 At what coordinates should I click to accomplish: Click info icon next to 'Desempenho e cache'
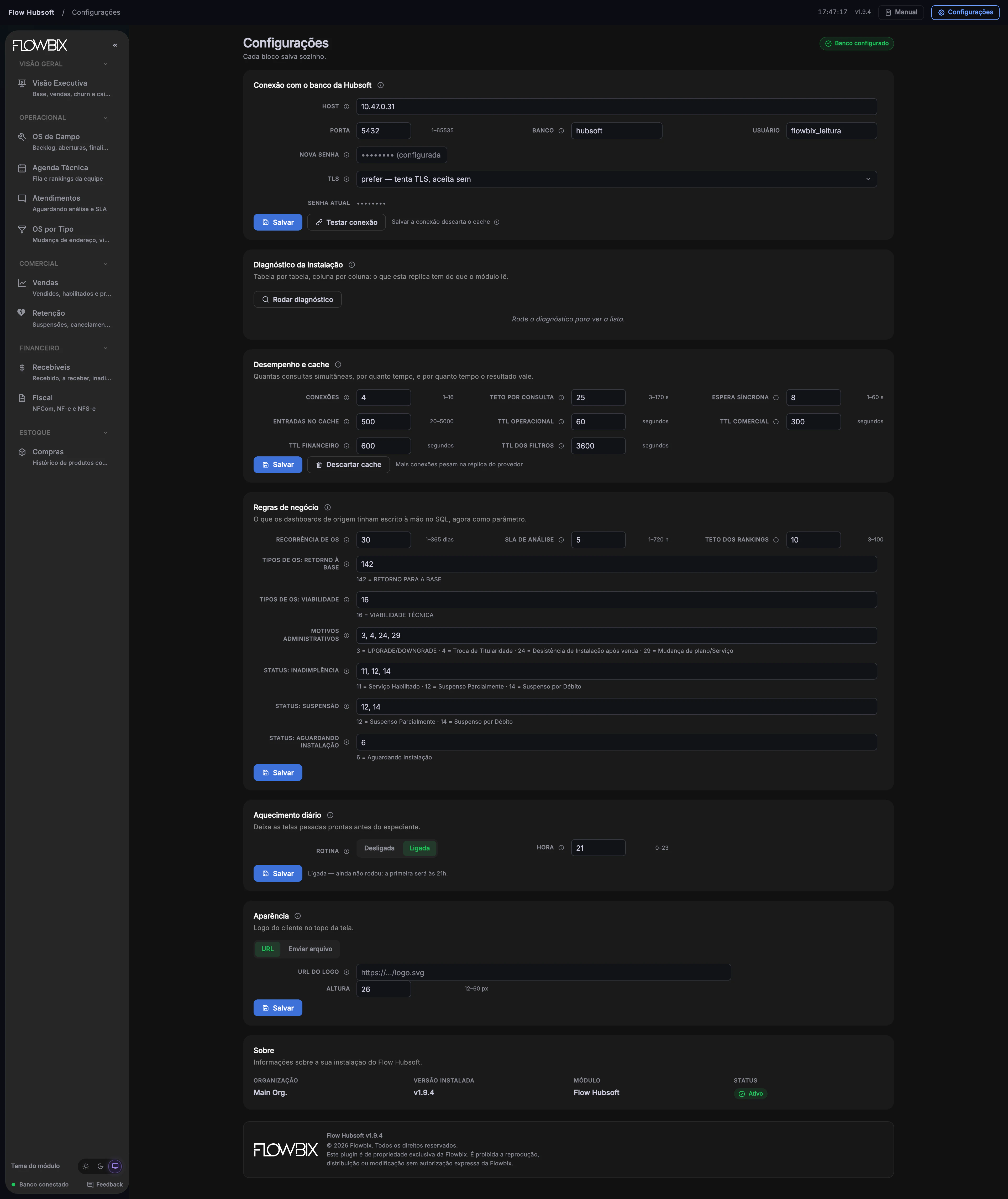pyautogui.click(x=338, y=365)
